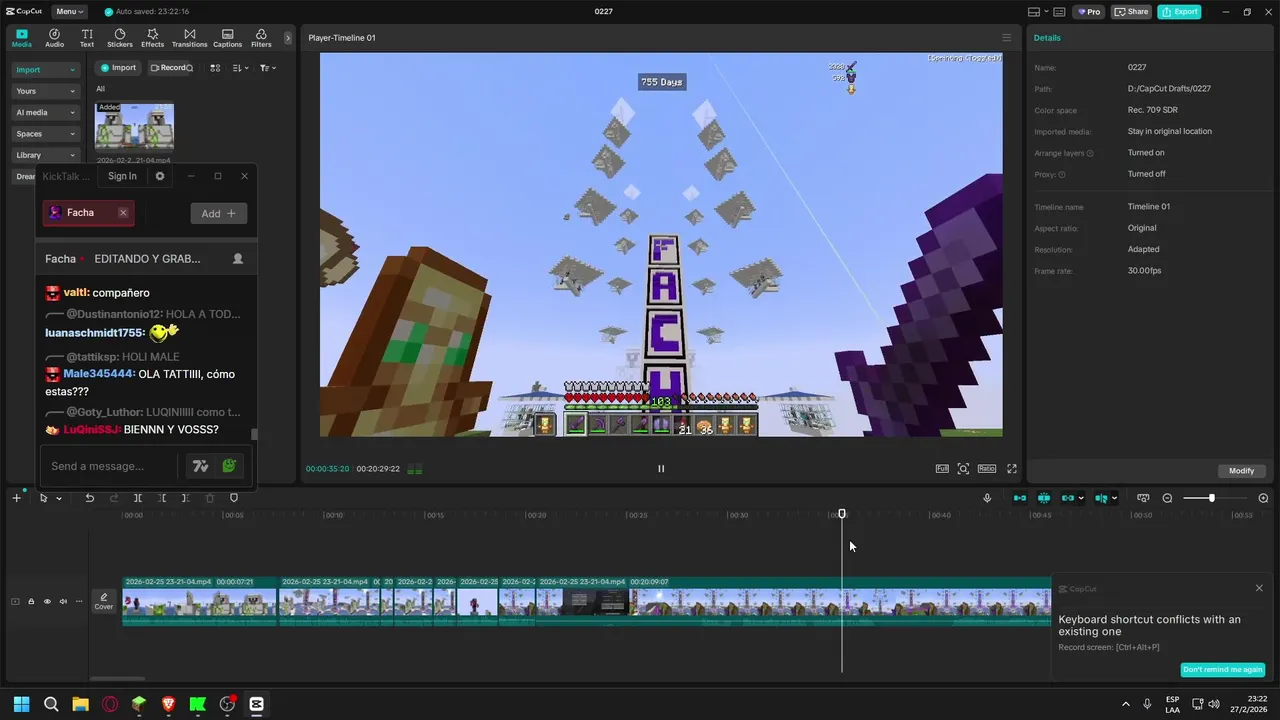The height and width of the screenshot is (720, 1280).
Task: Pause the video playback
Action: (x=661, y=468)
